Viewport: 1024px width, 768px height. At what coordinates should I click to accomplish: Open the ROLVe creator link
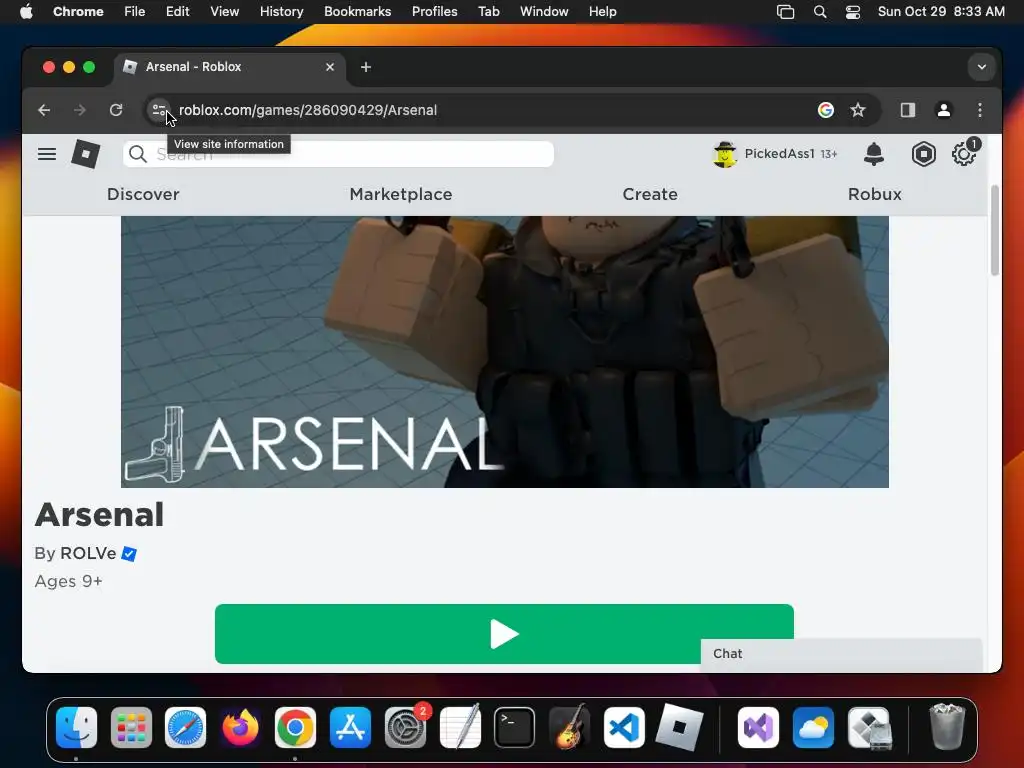click(88, 553)
